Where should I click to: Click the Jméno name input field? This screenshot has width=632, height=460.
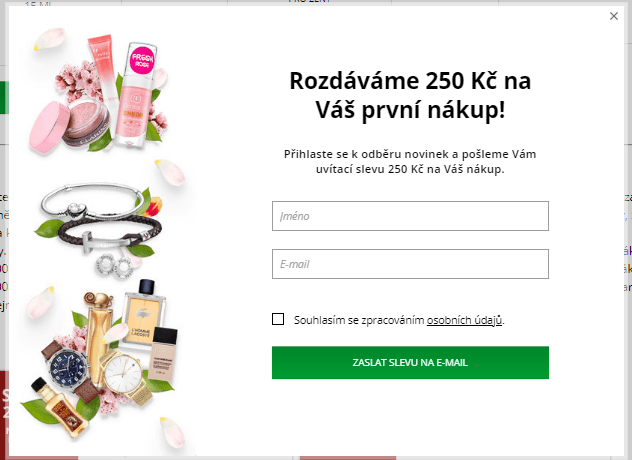410,216
